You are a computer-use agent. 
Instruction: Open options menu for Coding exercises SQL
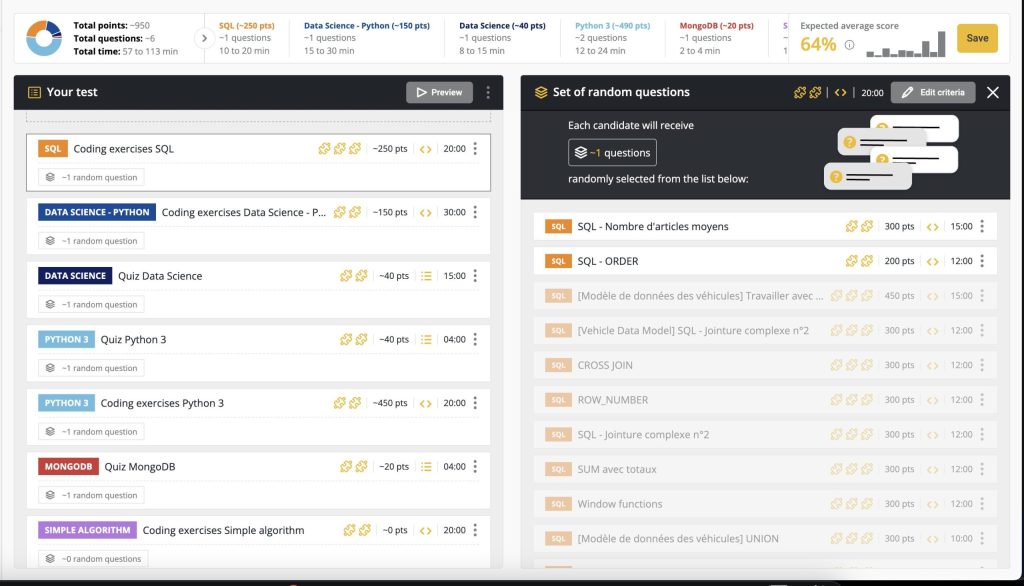point(475,149)
